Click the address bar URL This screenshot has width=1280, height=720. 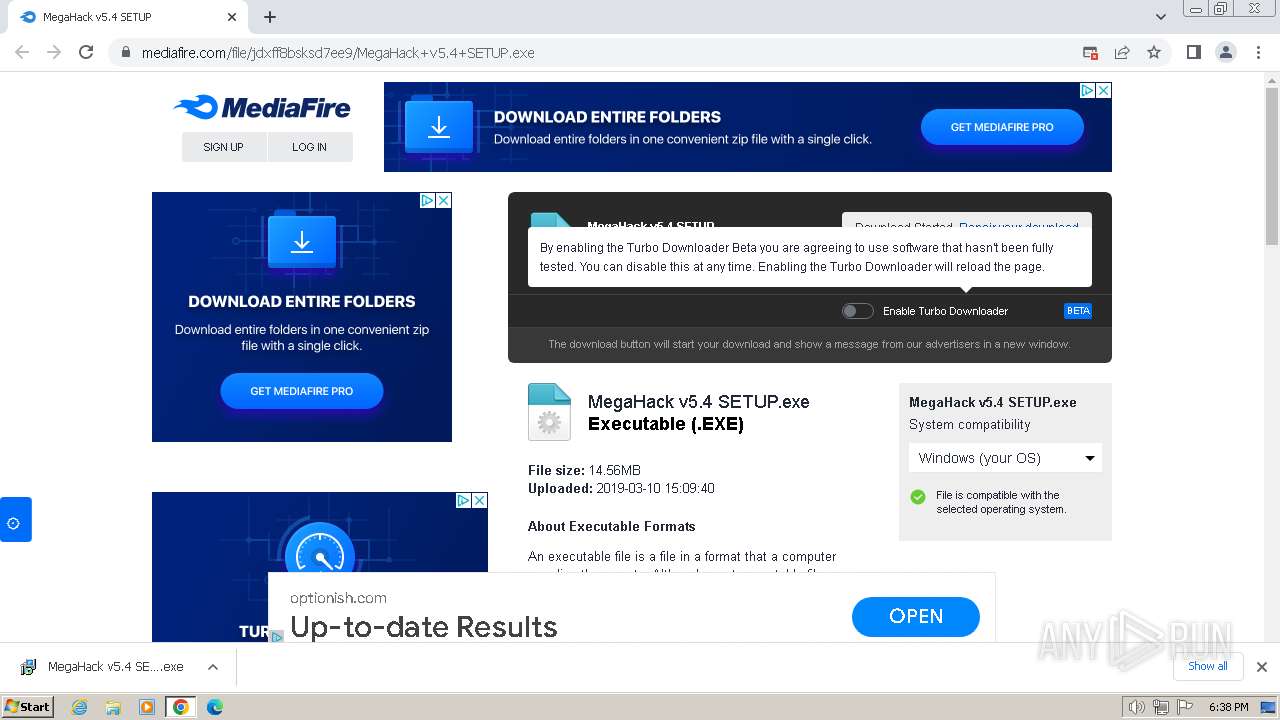(x=338, y=53)
